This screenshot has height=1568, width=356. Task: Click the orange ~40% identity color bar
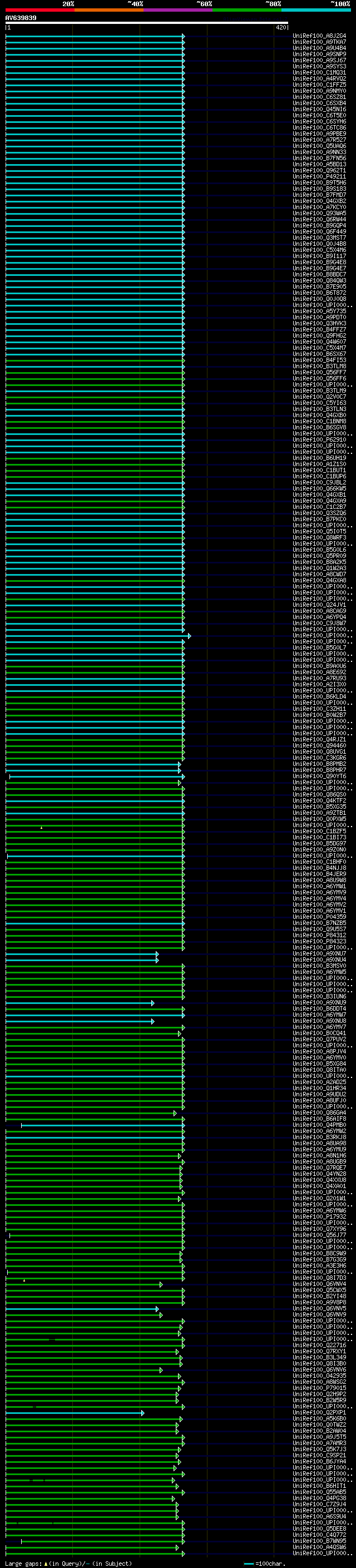[109, 10]
